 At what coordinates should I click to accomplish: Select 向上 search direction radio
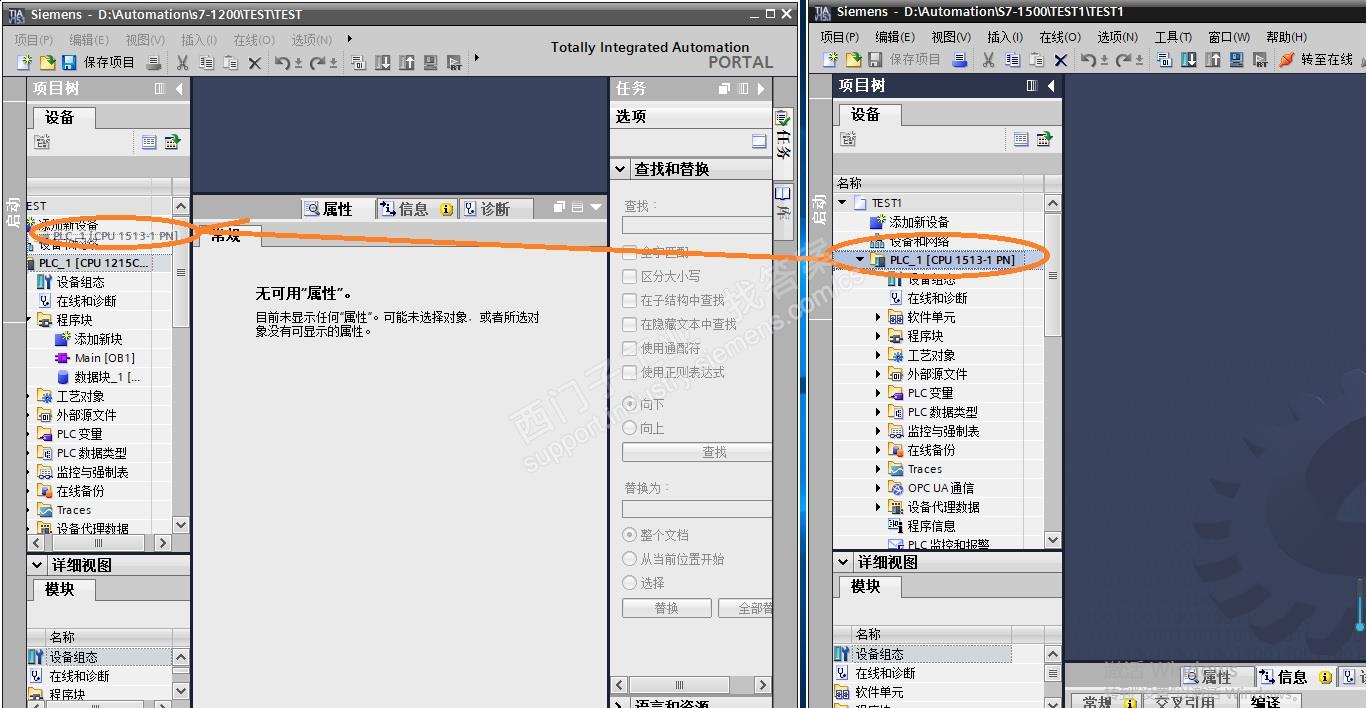coord(630,428)
